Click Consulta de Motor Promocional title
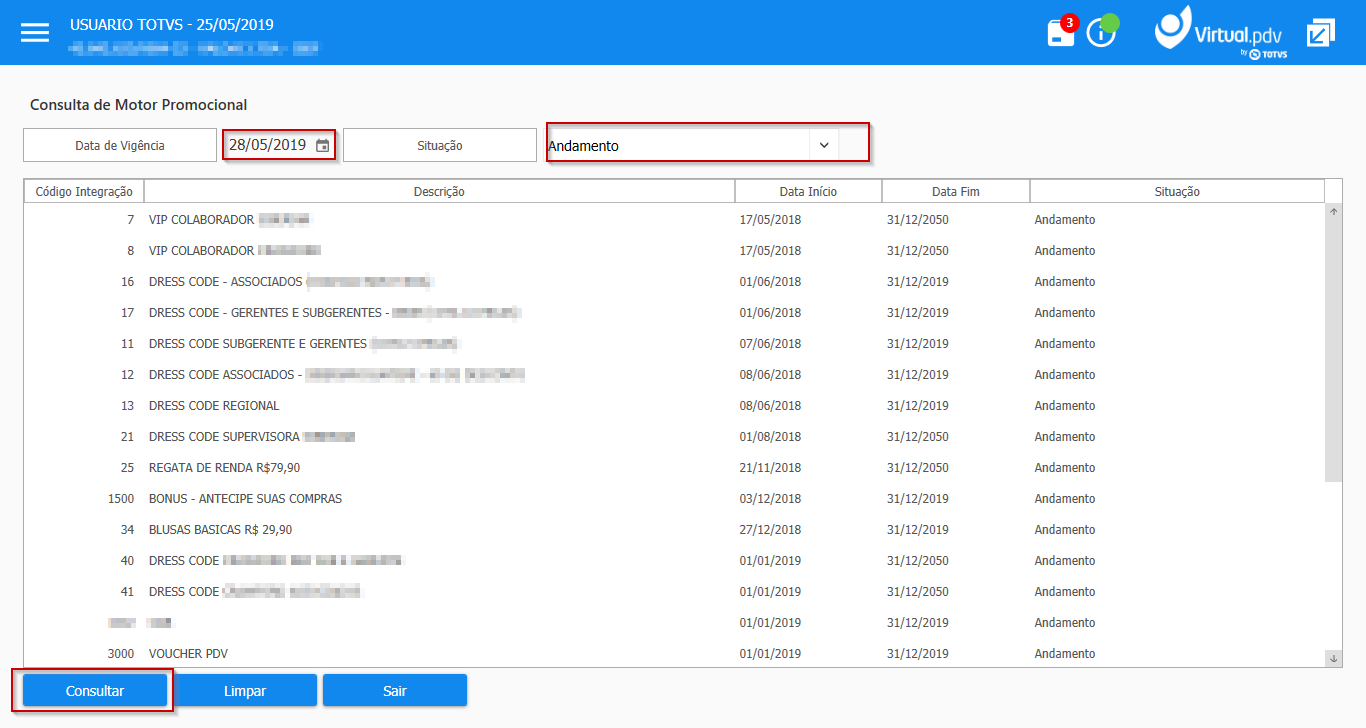The height and width of the screenshot is (728, 1366). point(139,104)
